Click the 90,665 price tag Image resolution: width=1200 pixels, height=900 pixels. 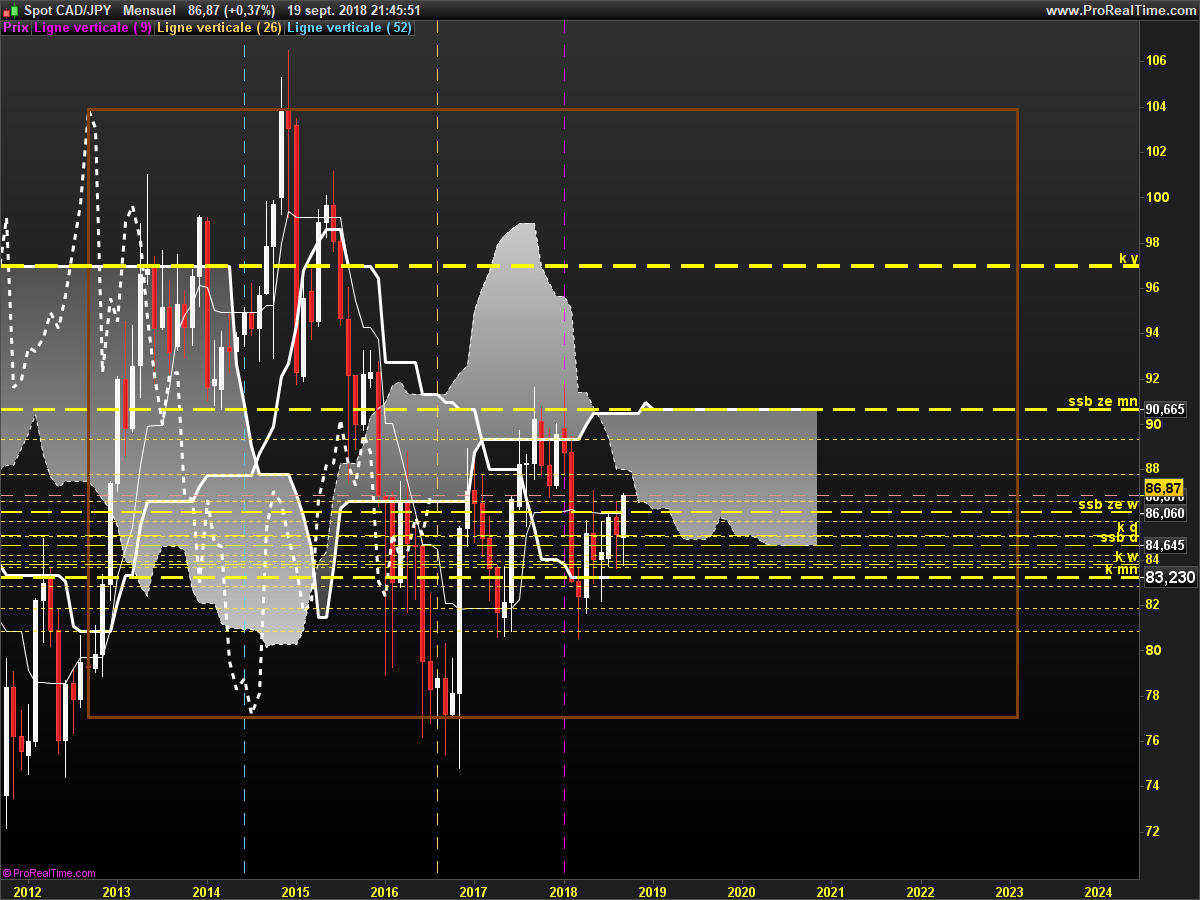tap(1165, 409)
